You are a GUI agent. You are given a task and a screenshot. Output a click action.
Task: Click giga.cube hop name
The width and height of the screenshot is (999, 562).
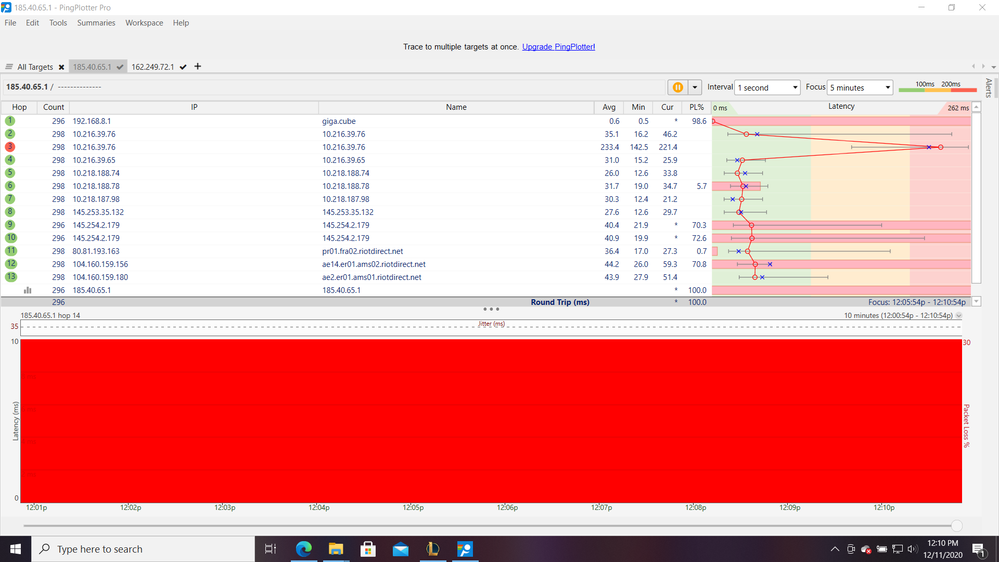[x=339, y=121]
